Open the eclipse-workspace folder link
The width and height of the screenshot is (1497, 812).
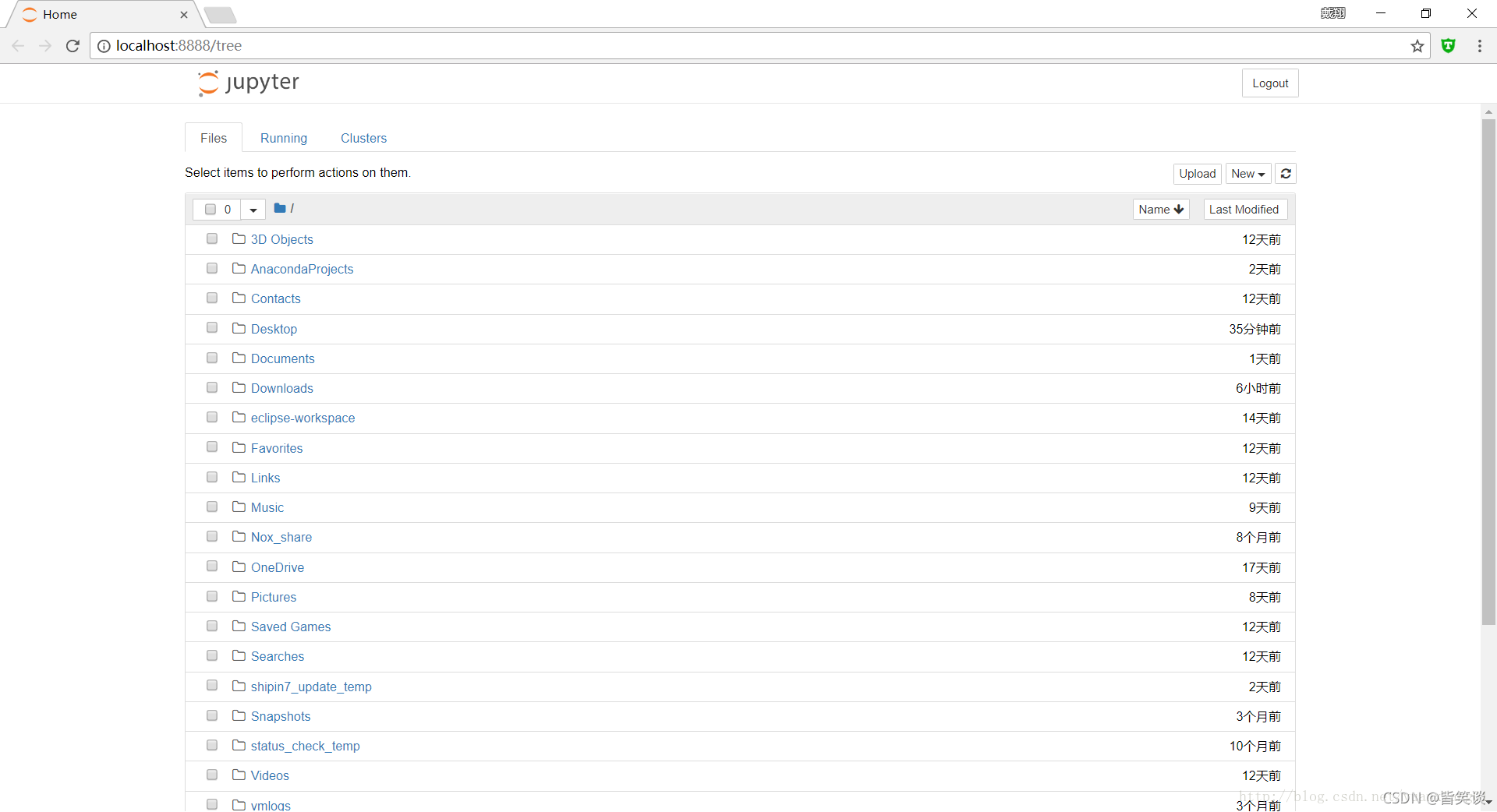(x=303, y=418)
